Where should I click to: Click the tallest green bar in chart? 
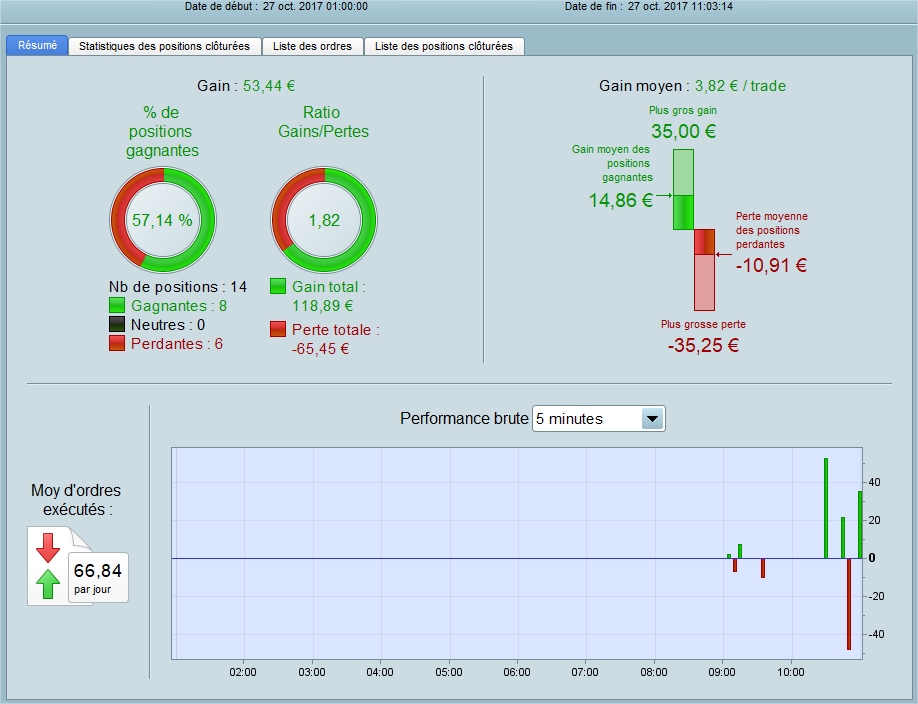click(x=826, y=508)
